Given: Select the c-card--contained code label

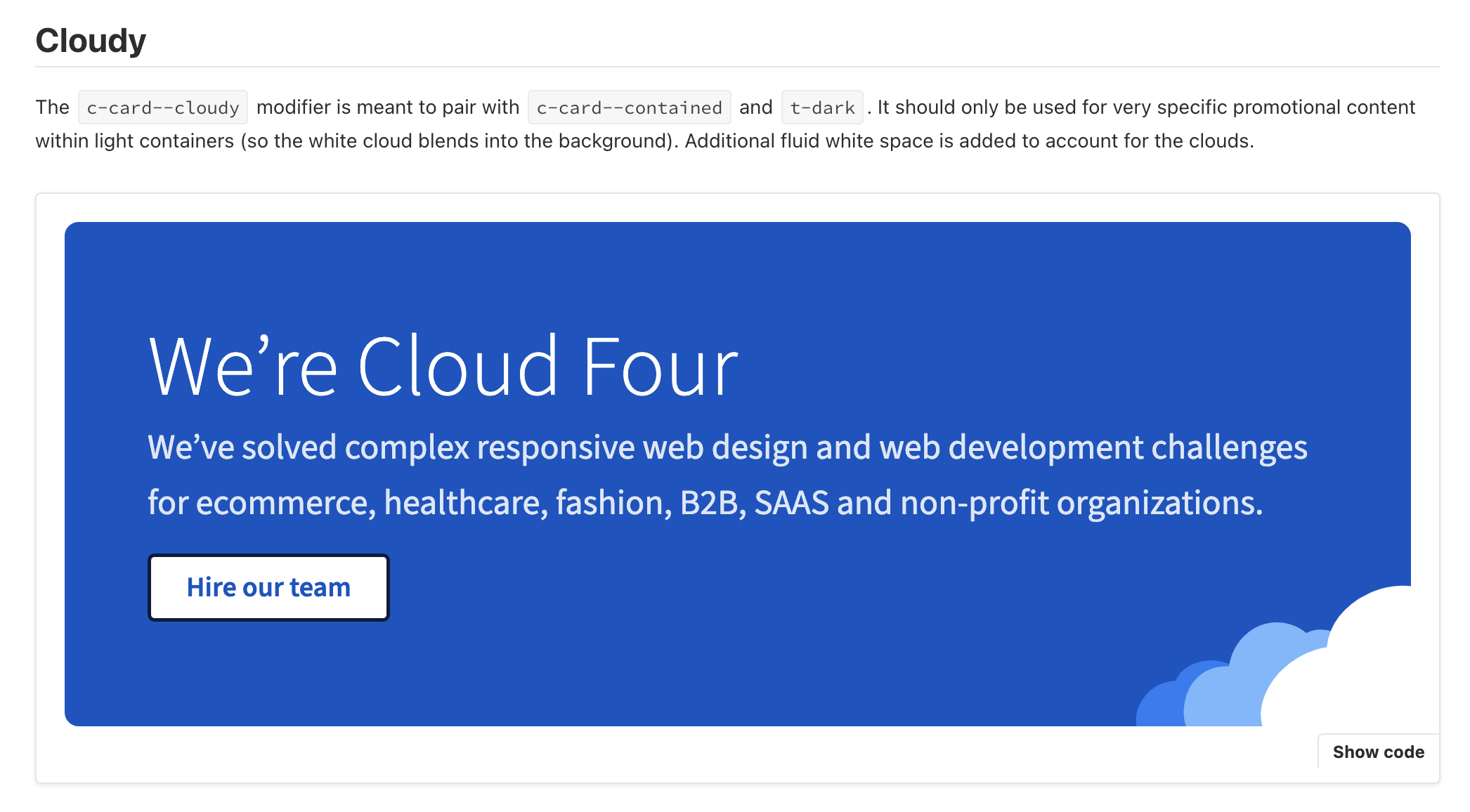Looking at the screenshot, I should (x=629, y=107).
